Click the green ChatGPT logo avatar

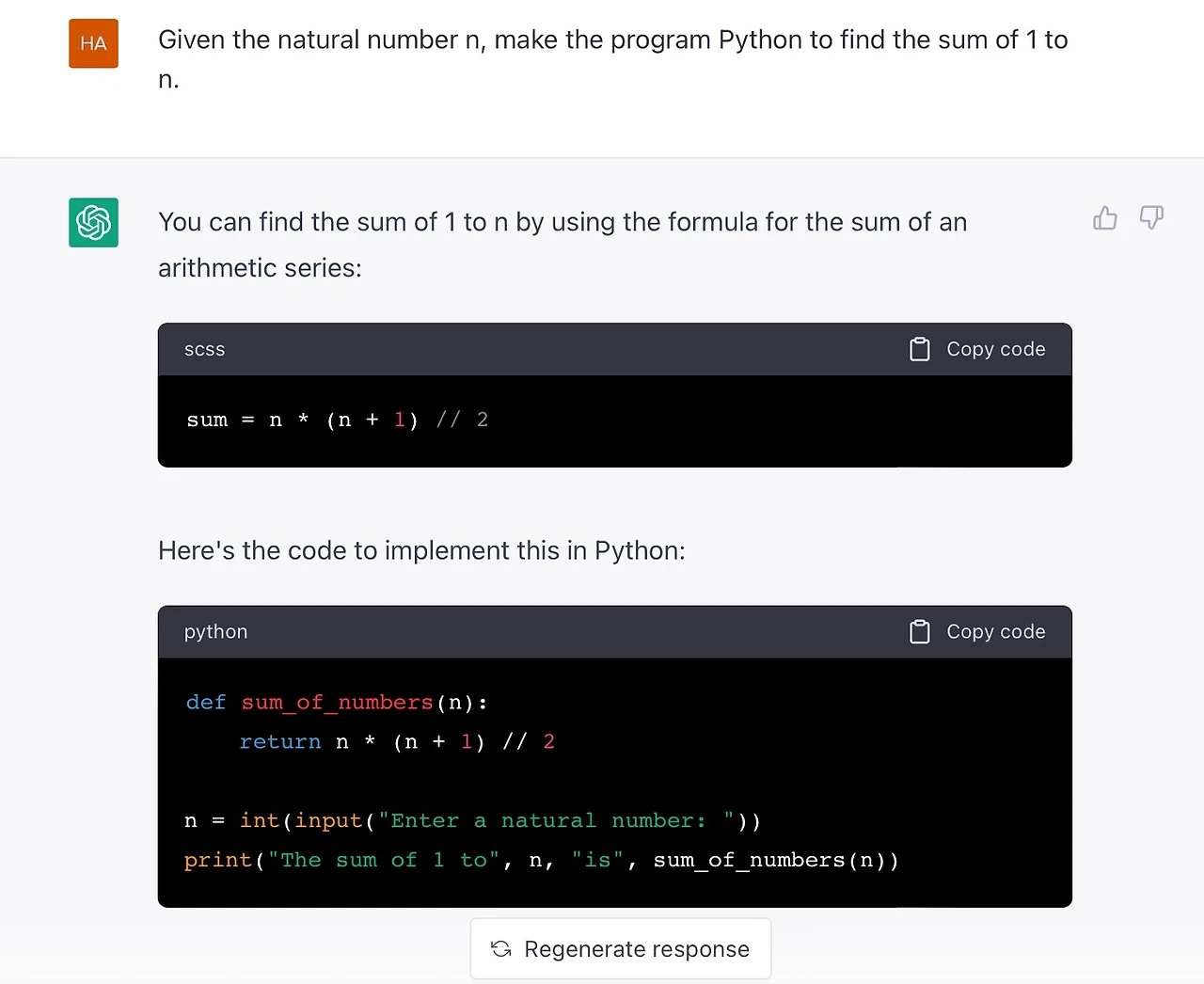[x=93, y=222]
